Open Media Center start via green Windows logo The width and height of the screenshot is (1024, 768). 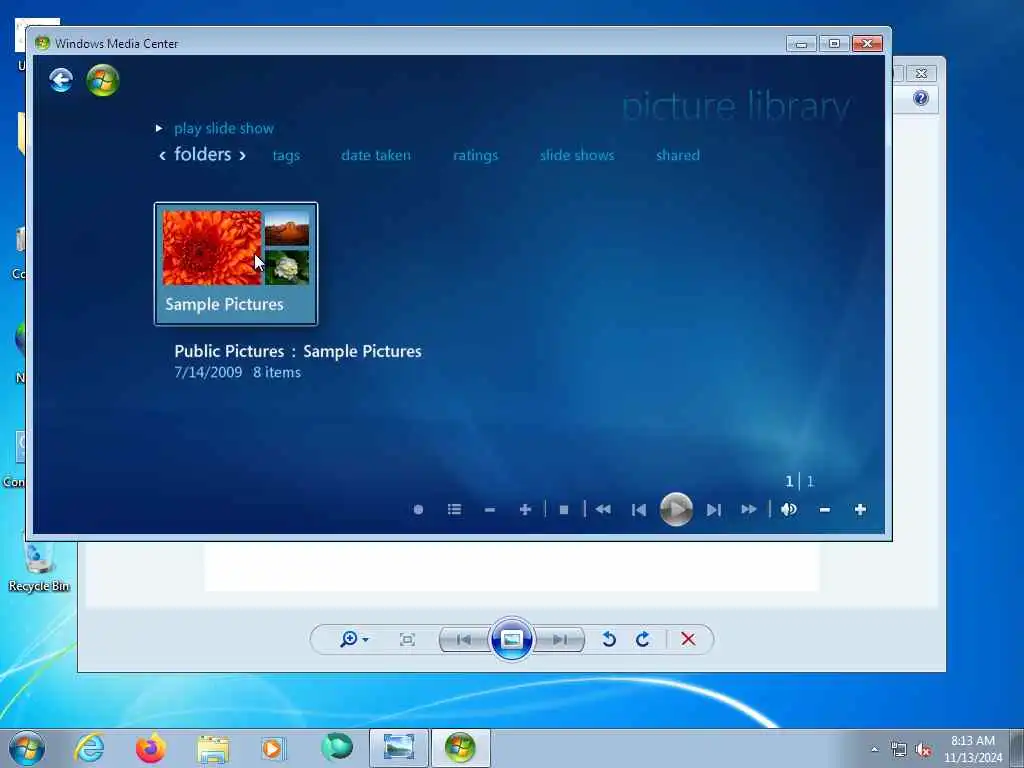pyautogui.click(x=103, y=80)
